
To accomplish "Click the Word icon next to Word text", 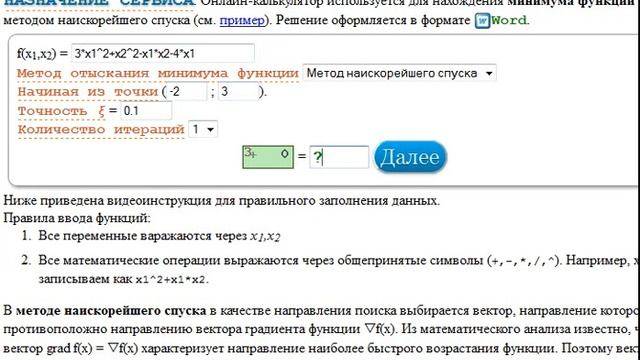I will (482, 20).
